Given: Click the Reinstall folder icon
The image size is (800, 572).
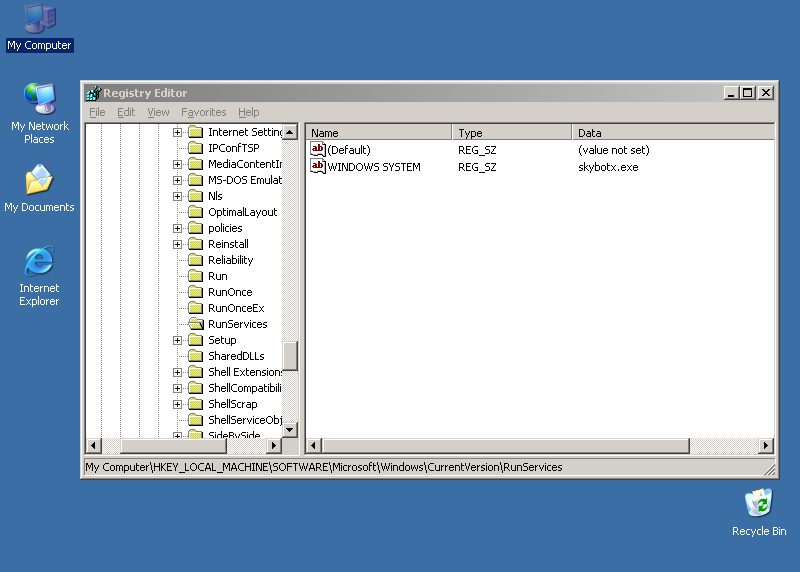Looking at the screenshot, I should click(195, 244).
